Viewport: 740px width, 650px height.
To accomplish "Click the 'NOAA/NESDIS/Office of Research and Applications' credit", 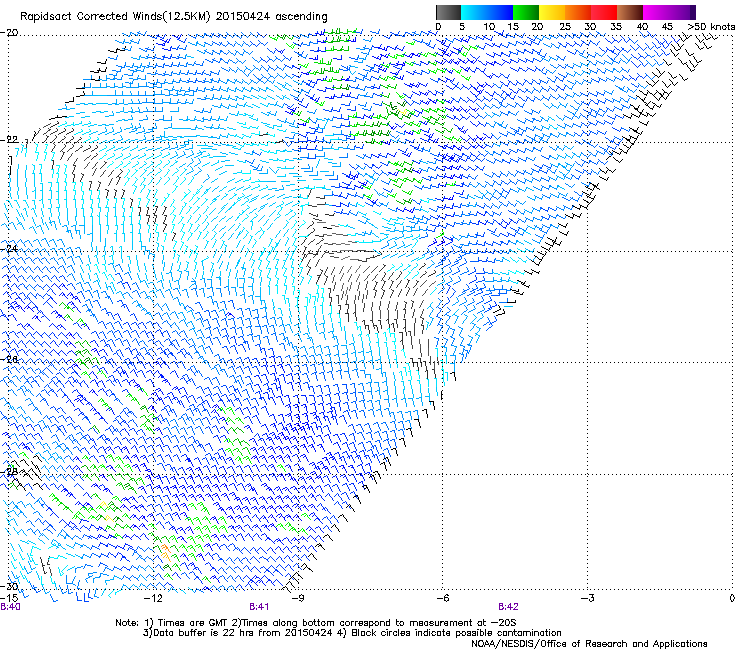I will [x=589, y=644].
